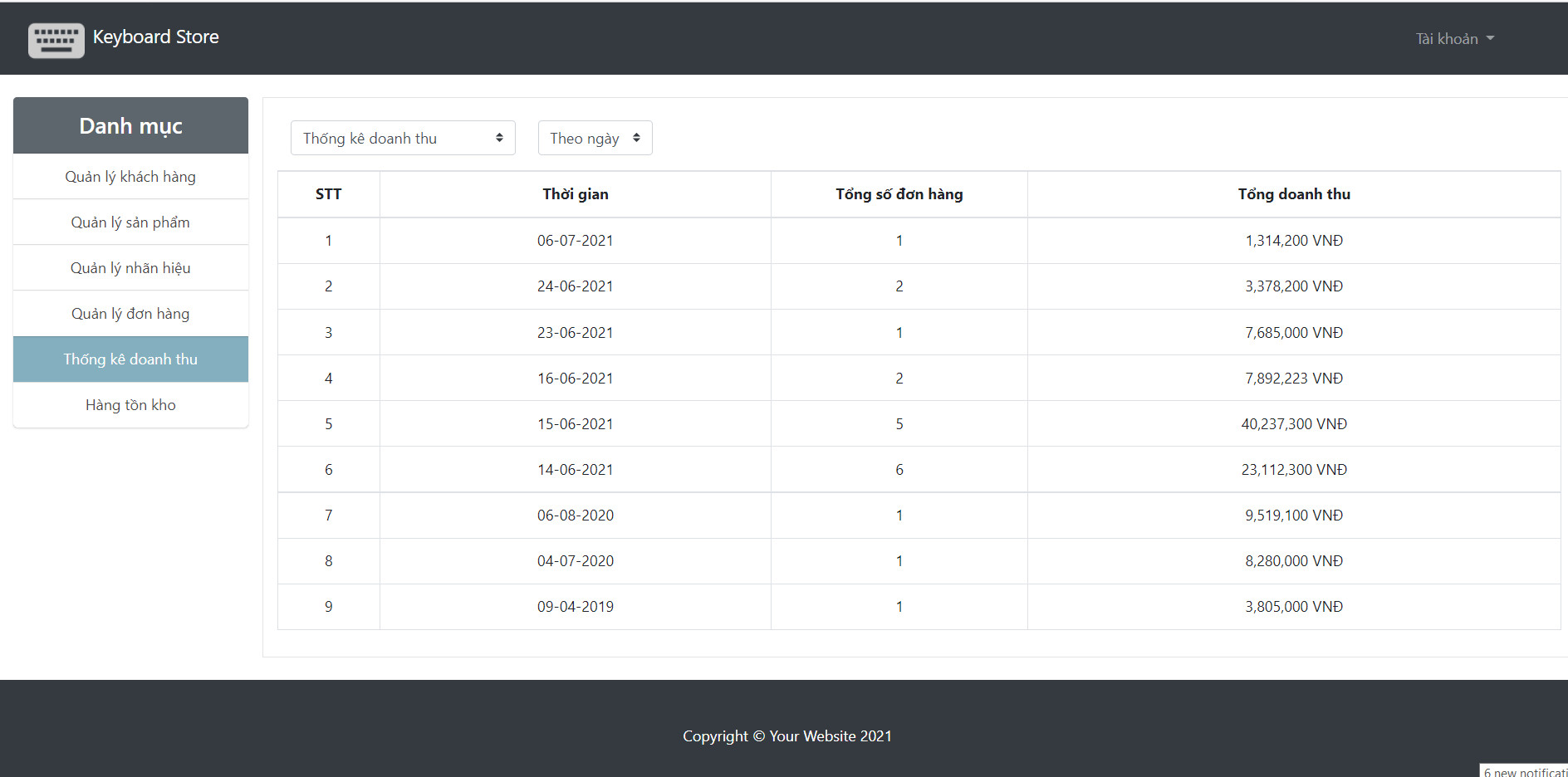Image resolution: width=1568 pixels, height=777 pixels.
Task: Click STT number 9 cell
Action: point(328,607)
